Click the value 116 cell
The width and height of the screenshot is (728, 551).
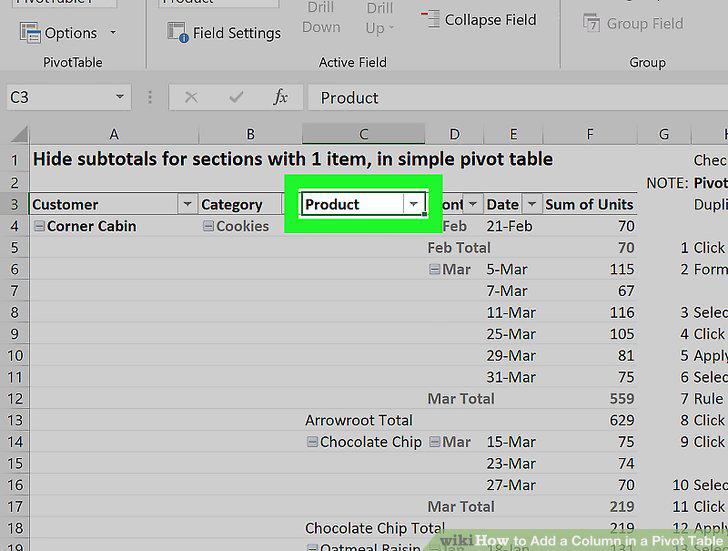pos(622,312)
